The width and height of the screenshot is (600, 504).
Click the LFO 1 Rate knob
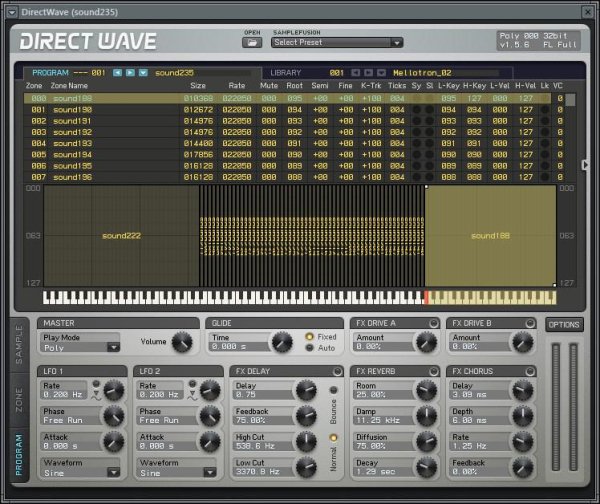tap(114, 390)
